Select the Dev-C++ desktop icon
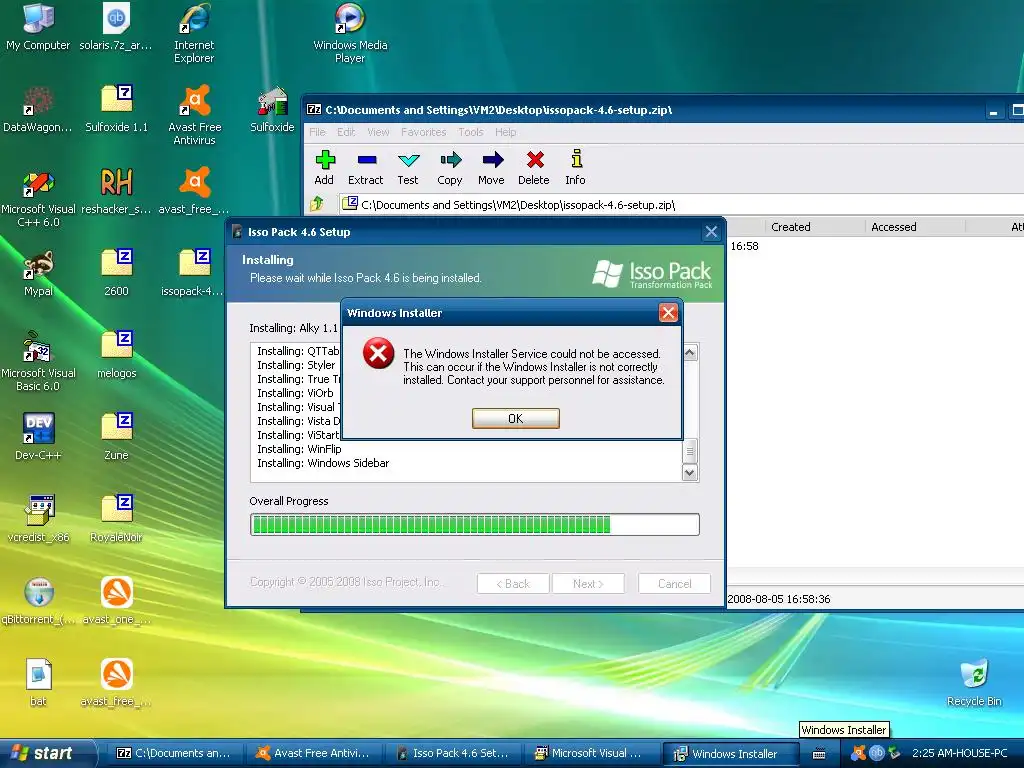This screenshot has height=768, width=1024. [39, 437]
